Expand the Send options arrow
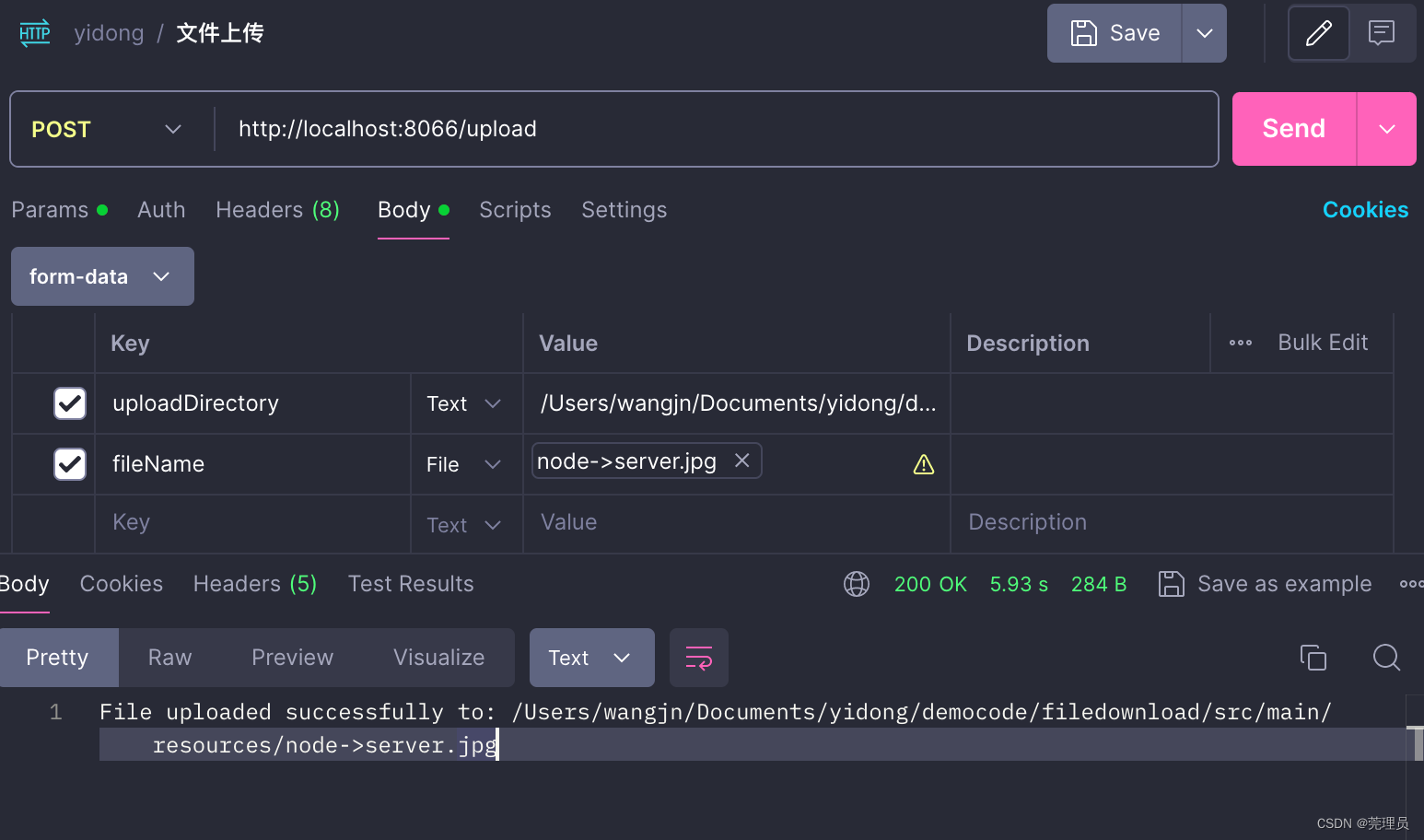Image resolution: width=1424 pixels, height=840 pixels. tap(1387, 129)
